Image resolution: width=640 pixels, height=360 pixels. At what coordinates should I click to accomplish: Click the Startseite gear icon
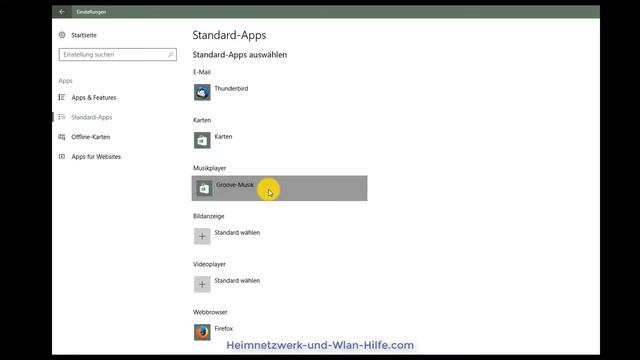pyautogui.click(x=62, y=35)
